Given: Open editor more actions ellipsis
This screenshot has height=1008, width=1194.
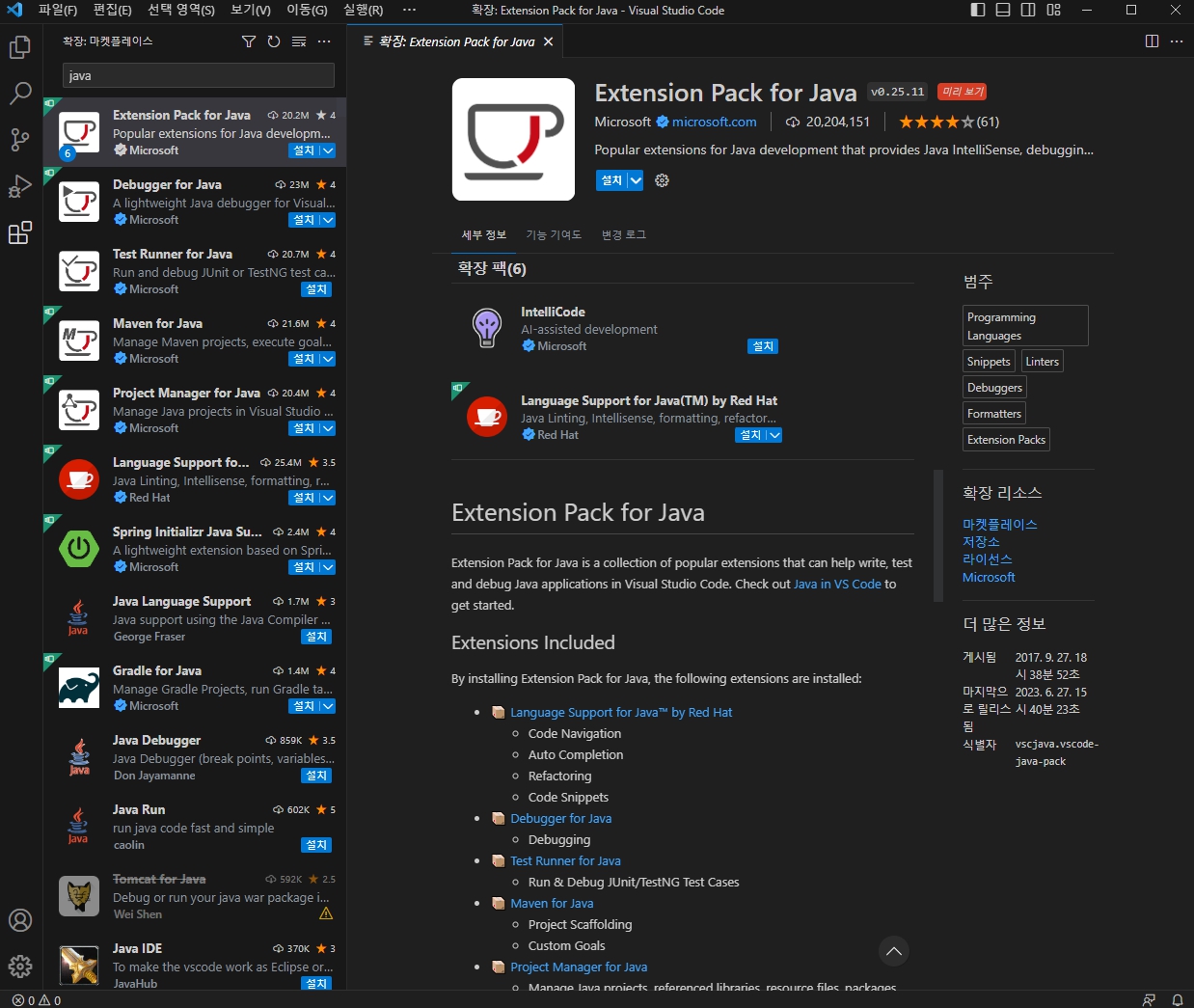Looking at the screenshot, I should tap(1177, 41).
